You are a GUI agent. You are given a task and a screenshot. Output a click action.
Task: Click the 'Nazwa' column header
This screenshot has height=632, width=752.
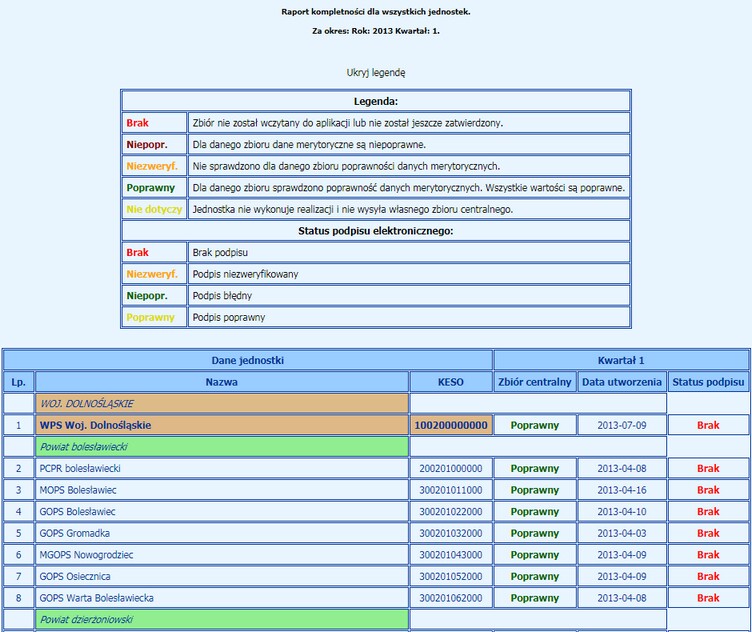pyautogui.click(x=221, y=382)
